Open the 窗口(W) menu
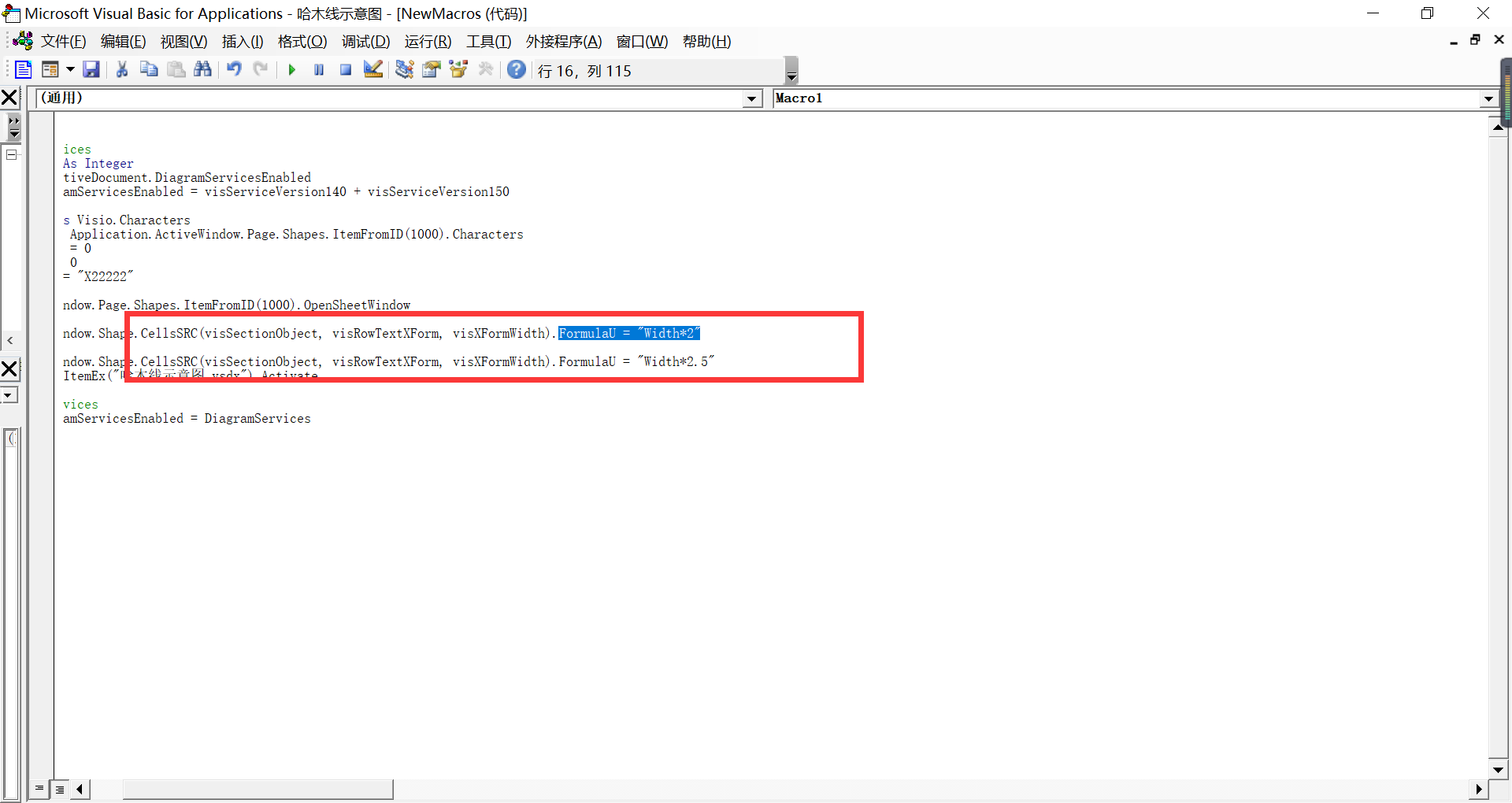The height and width of the screenshot is (803, 1512). pos(643,42)
